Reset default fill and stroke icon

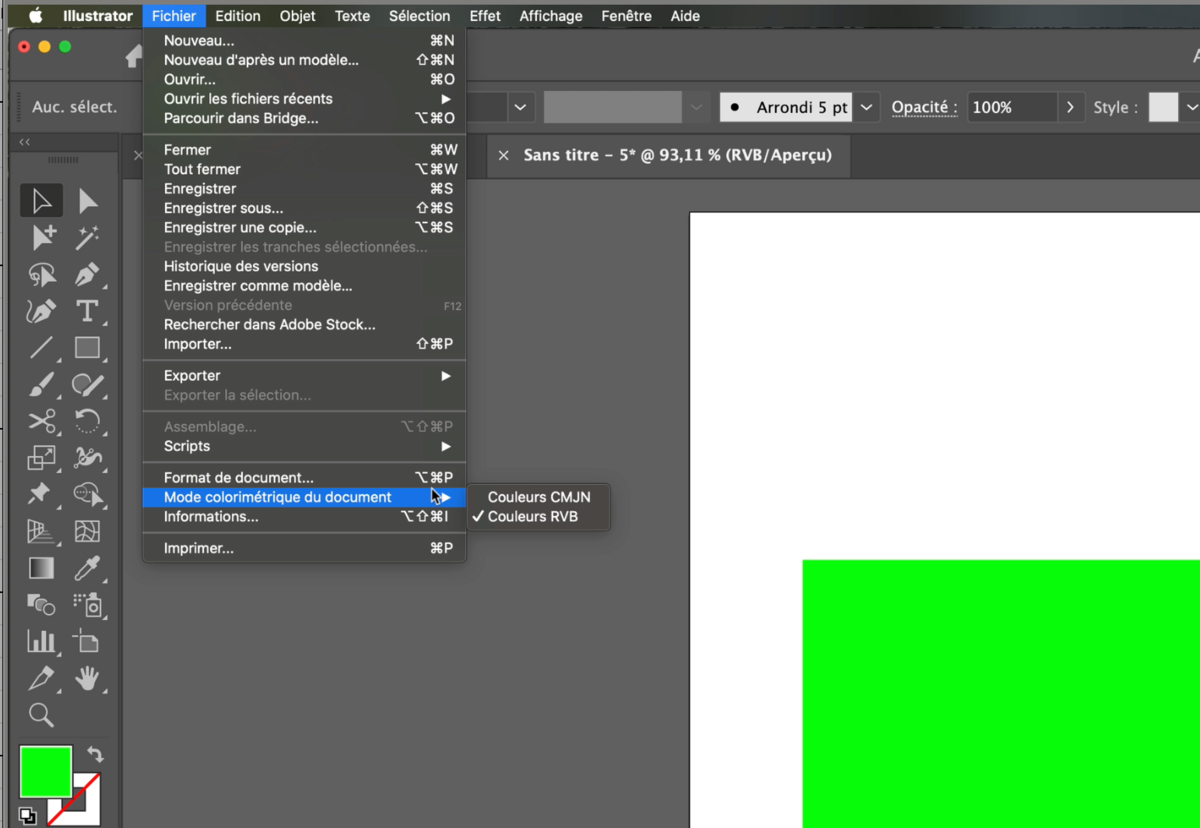27,816
